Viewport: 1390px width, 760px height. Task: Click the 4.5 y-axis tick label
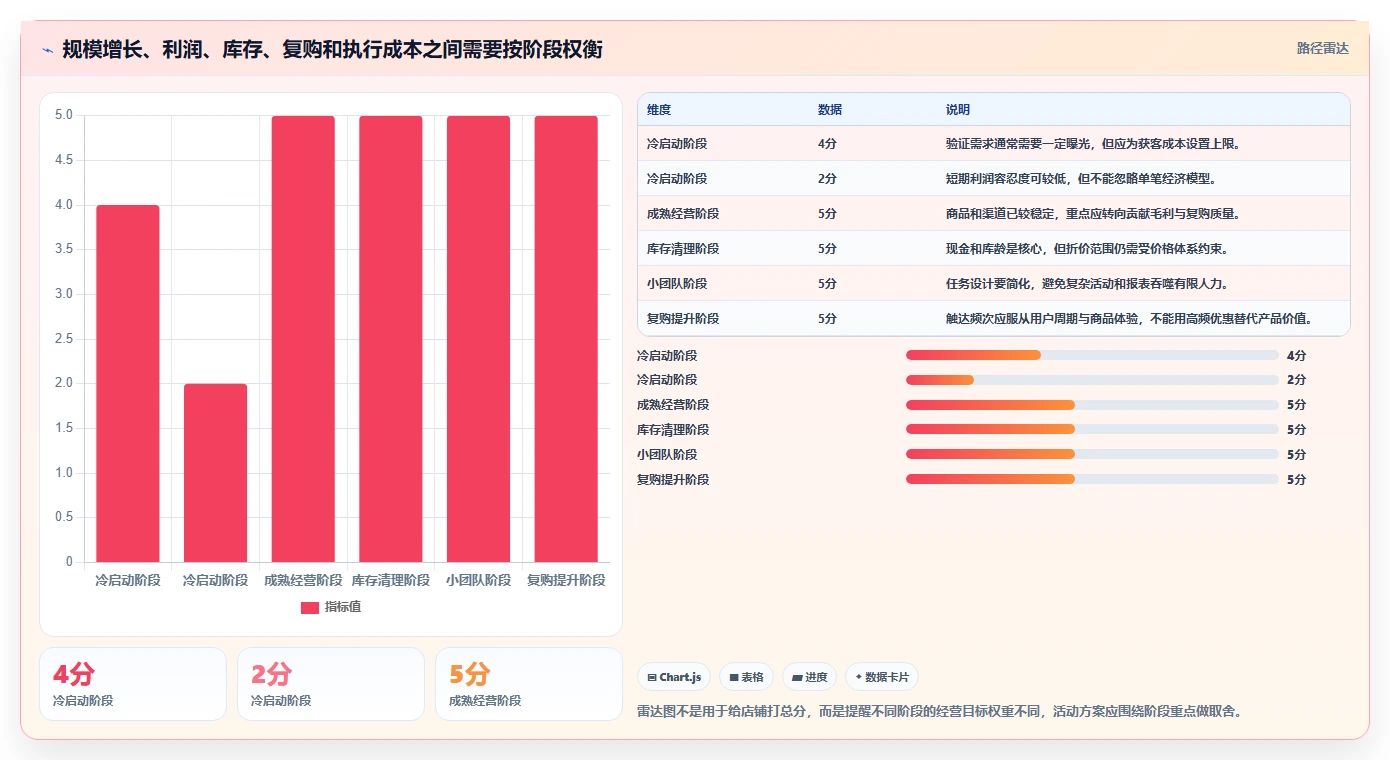(x=64, y=160)
